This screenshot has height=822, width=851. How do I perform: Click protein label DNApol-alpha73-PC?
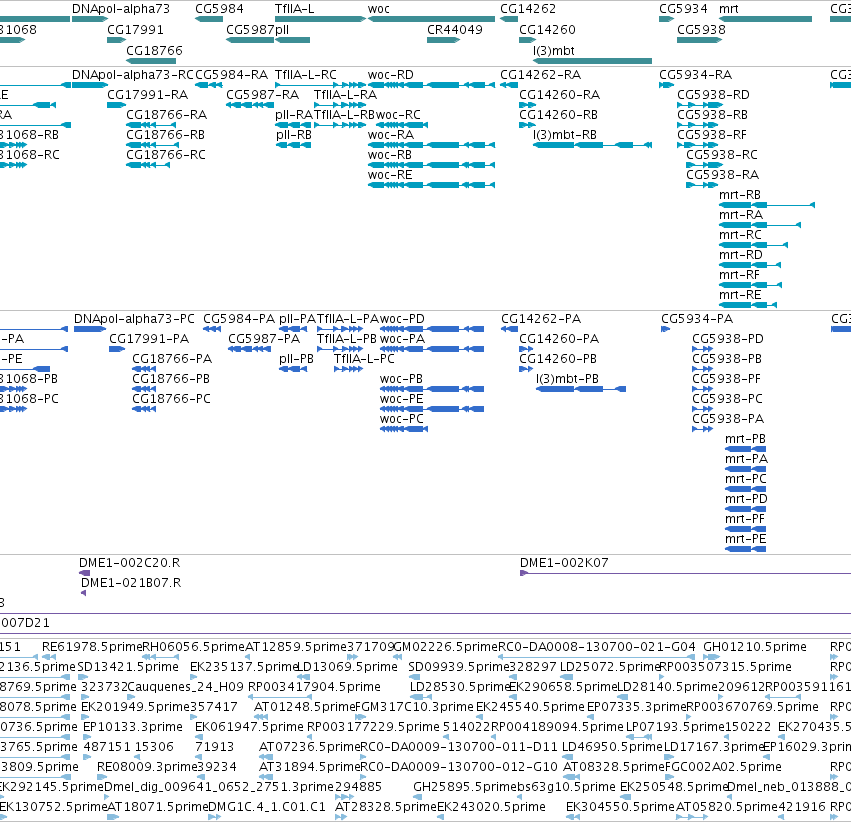(134, 318)
